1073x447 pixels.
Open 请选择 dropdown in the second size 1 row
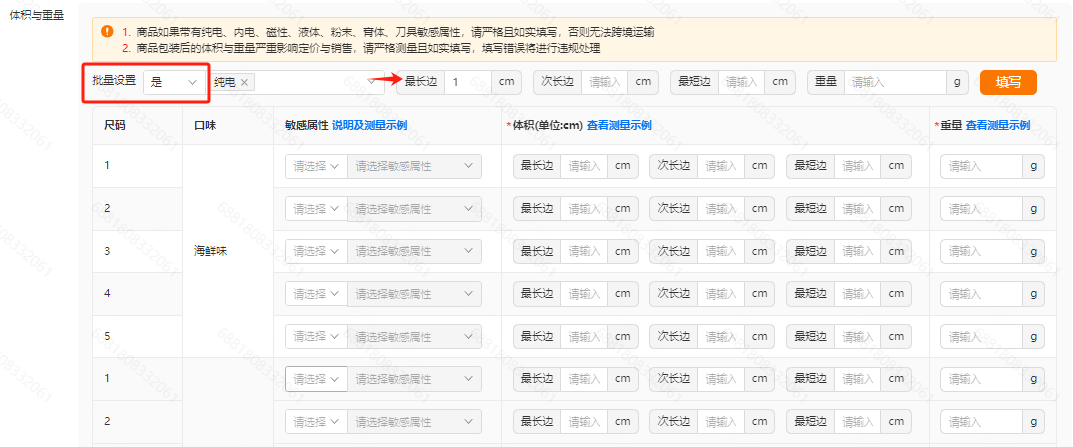point(315,379)
